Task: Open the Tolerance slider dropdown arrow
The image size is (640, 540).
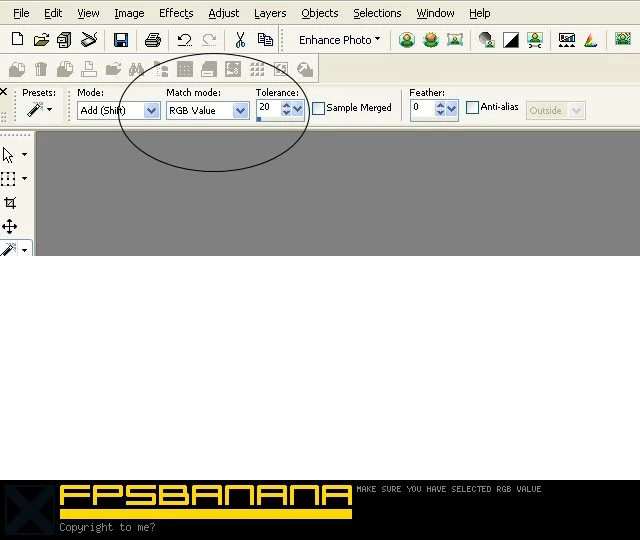Action: pos(298,109)
